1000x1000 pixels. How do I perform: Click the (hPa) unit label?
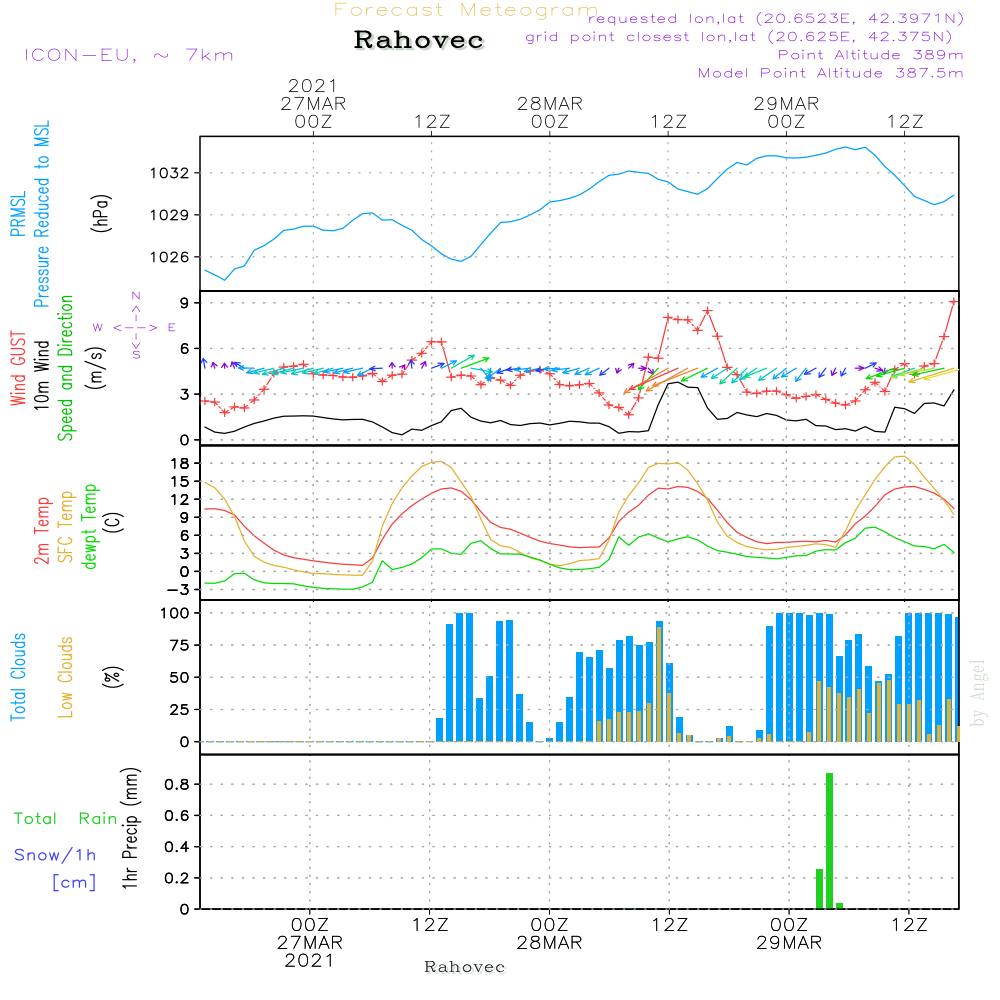(101, 213)
